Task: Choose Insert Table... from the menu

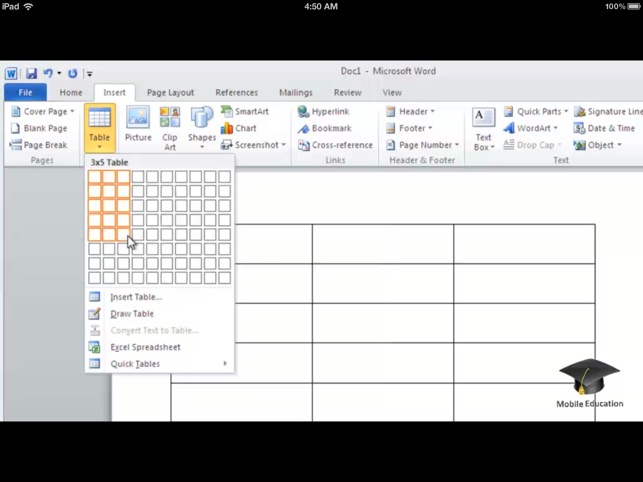Action: point(160,297)
